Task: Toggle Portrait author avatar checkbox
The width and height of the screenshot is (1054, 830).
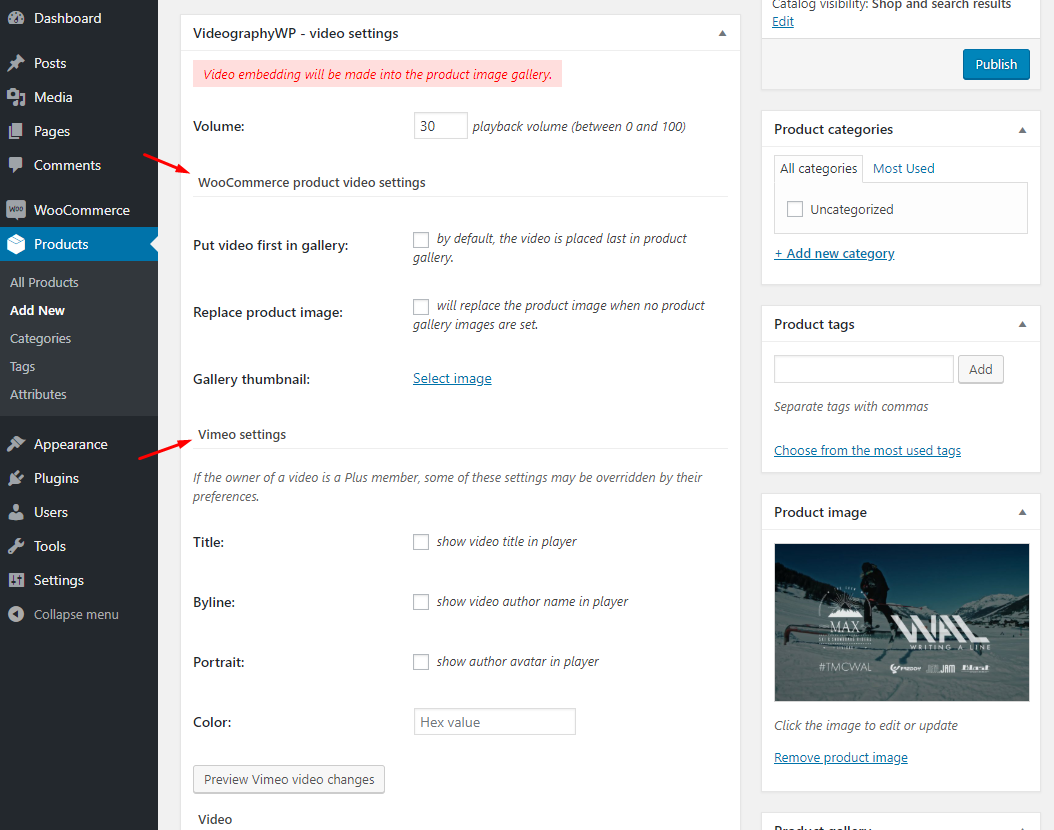Action: pyautogui.click(x=421, y=662)
